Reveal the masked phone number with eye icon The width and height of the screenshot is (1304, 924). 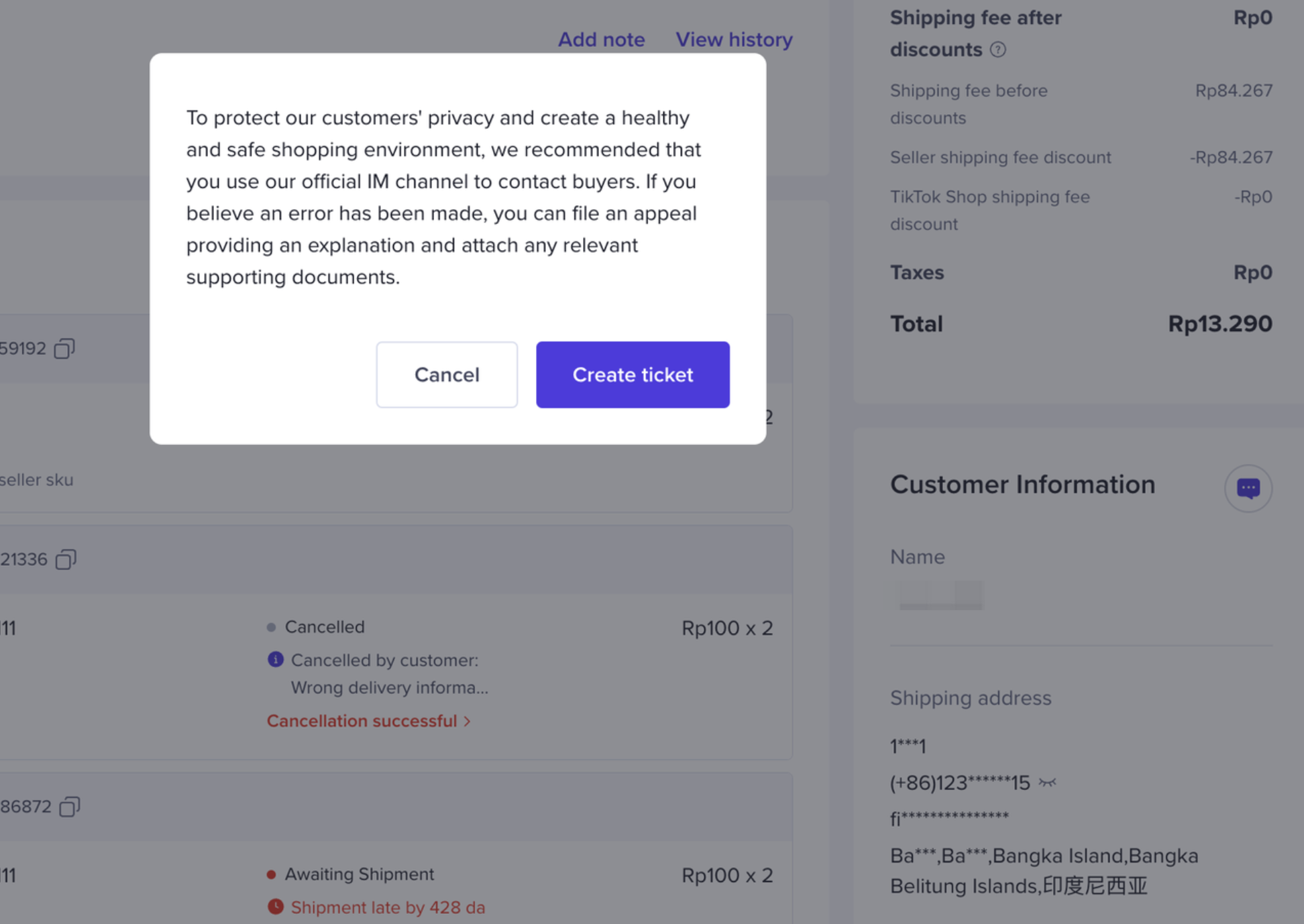[x=1047, y=783]
